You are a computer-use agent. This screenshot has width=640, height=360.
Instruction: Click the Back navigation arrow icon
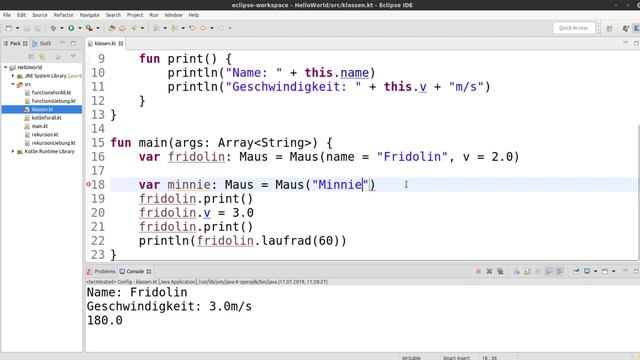(203, 28)
